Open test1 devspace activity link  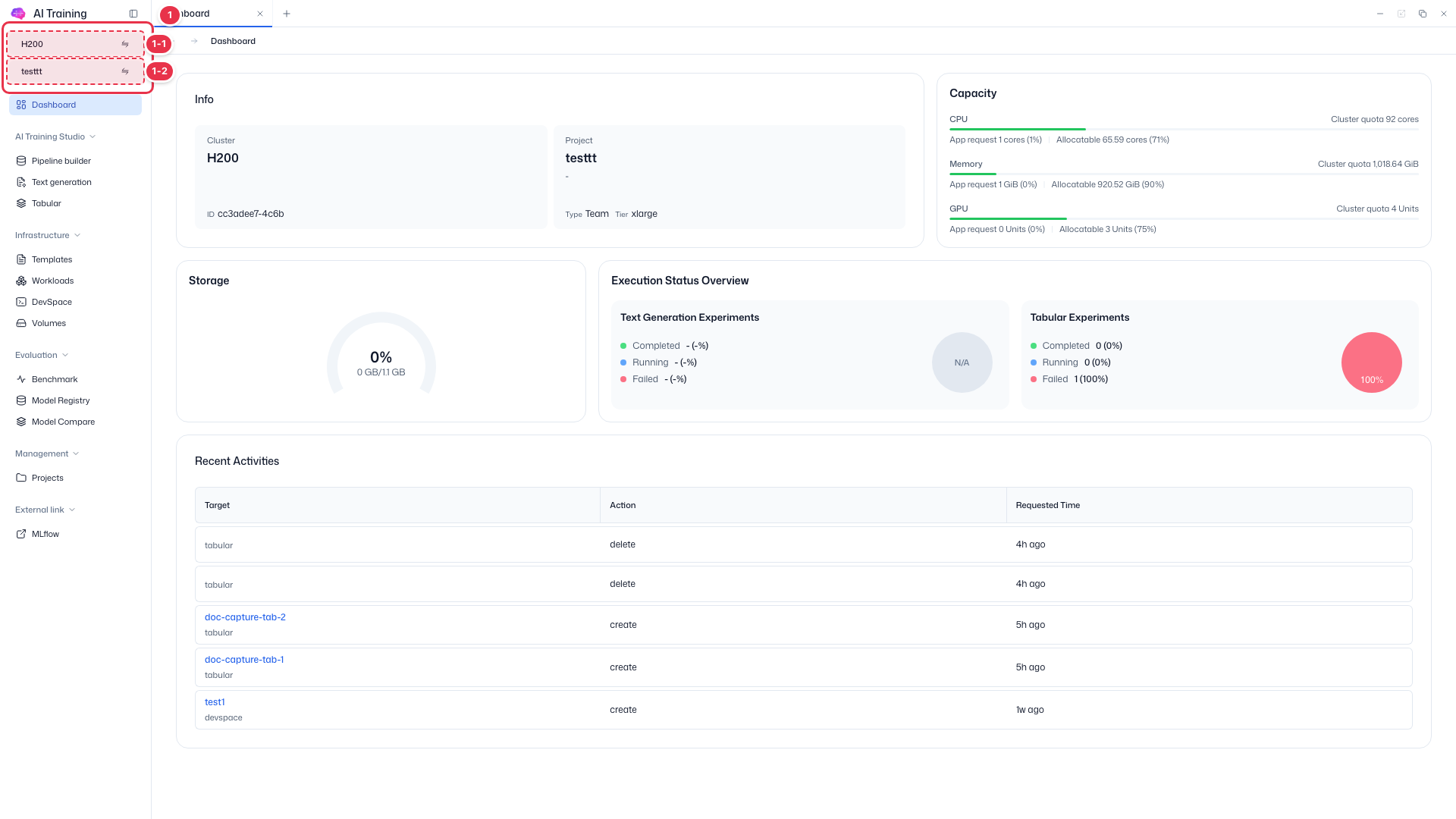pos(215,702)
